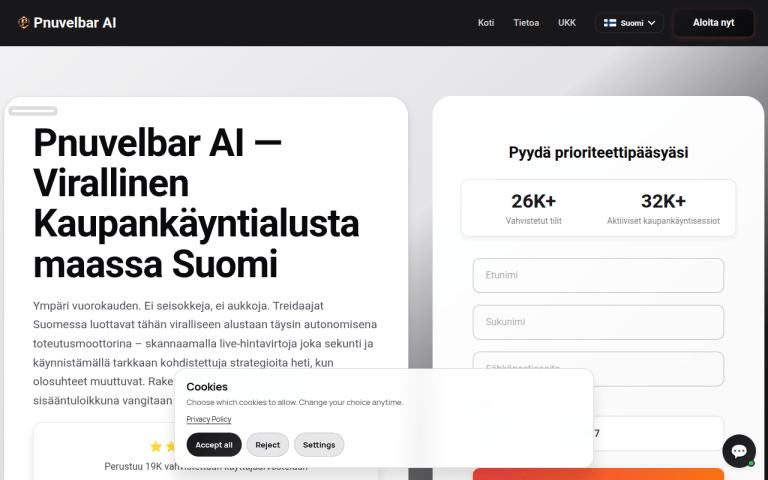Click the Aloita nyt button
The width and height of the screenshot is (768, 480).
click(x=713, y=23)
